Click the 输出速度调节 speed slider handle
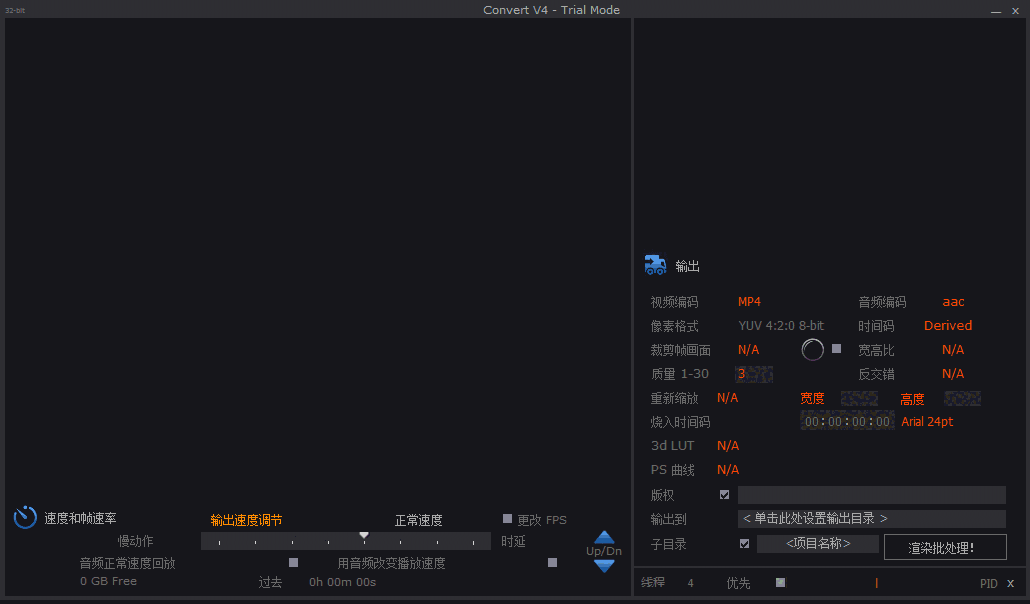Screen dimensions: 1030x604 coord(364,539)
